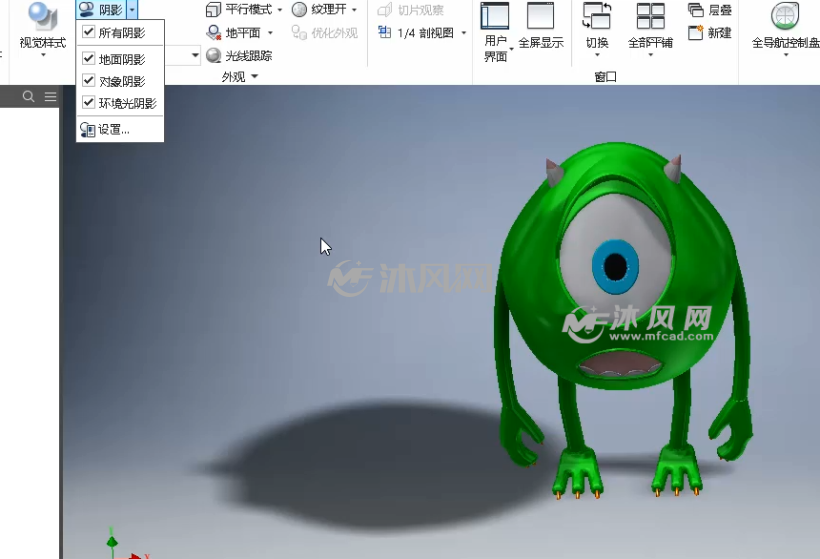Enable 光线跟踪 ray tracing

pyautogui.click(x=239, y=55)
